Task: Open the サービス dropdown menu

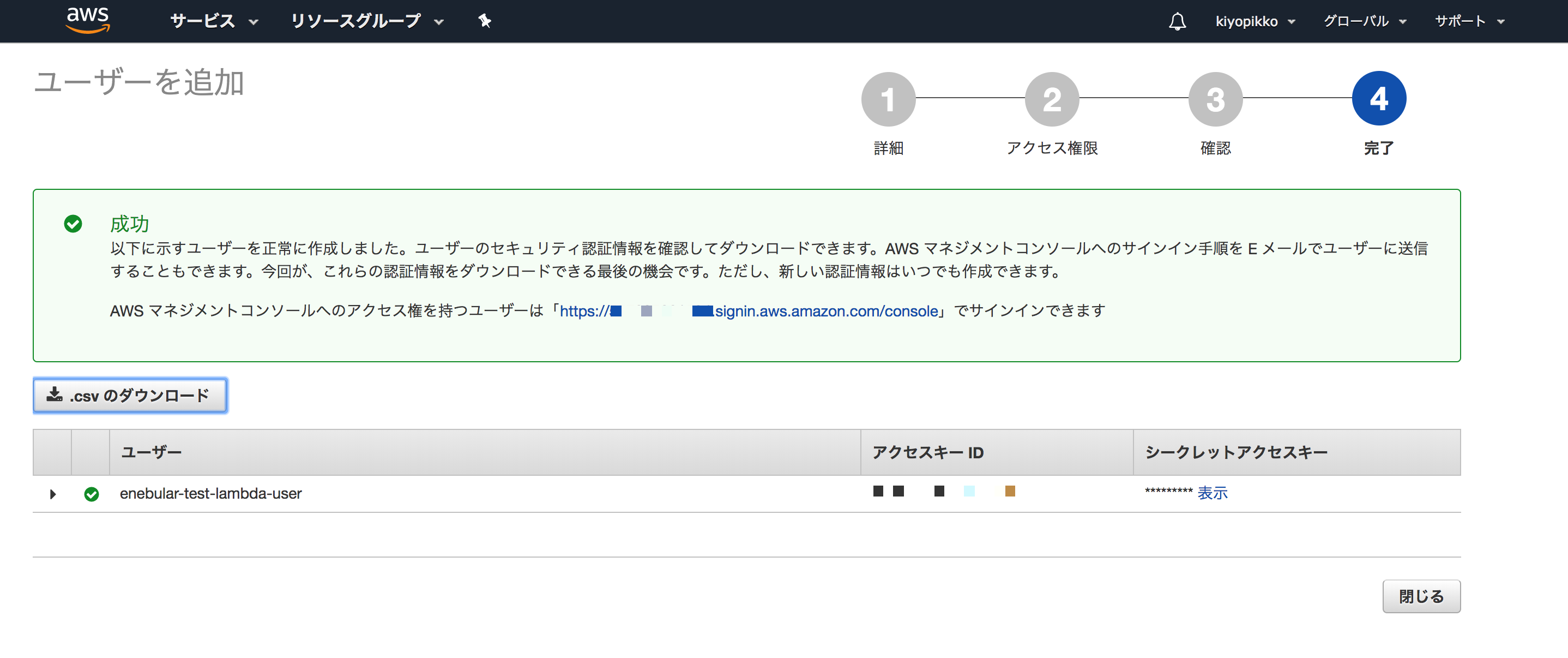Action: pyautogui.click(x=214, y=21)
